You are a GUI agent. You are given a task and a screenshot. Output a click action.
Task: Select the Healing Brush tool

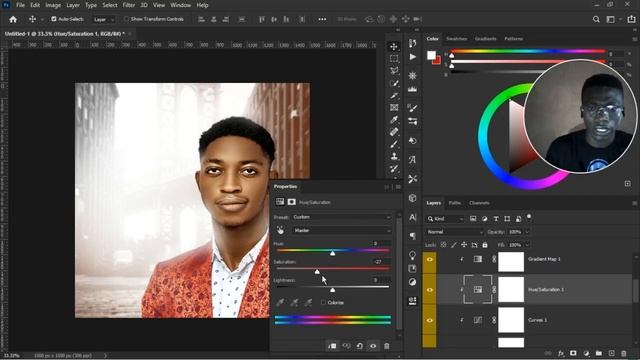pos(394,132)
